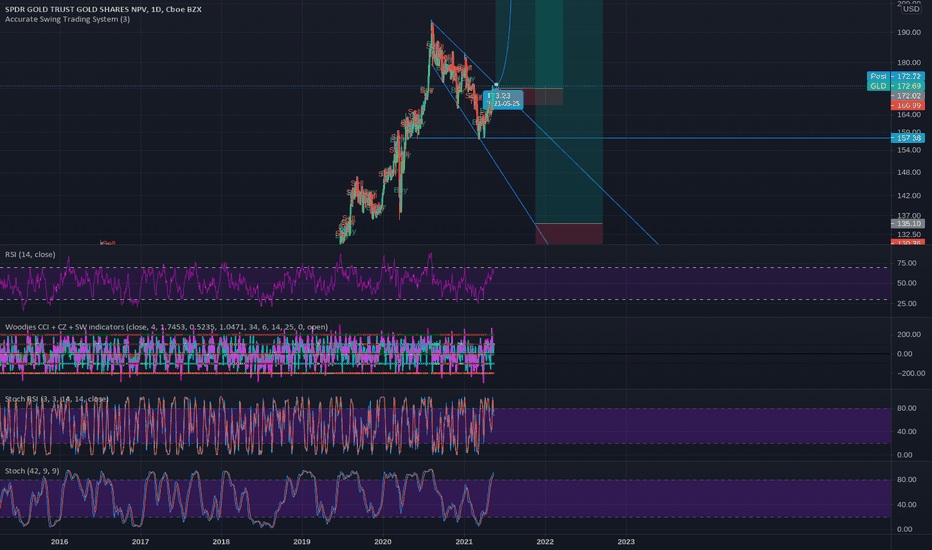Click the 132.50 price axis label
Image resolution: width=932 pixels, height=550 pixels.
point(909,234)
